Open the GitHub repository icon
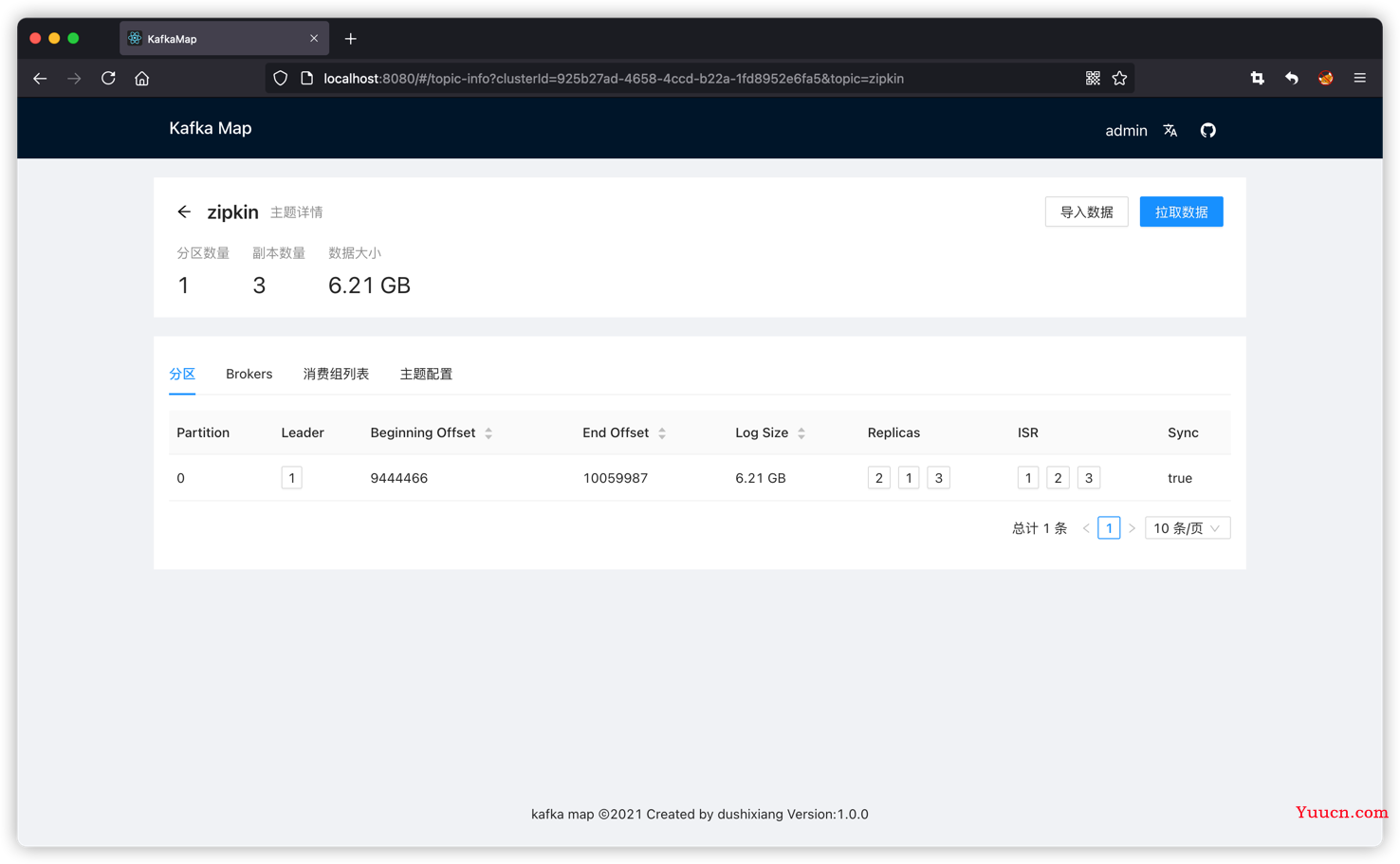Image resolution: width=1400 pixels, height=864 pixels. pyautogui.click(x=1208, y=131)
